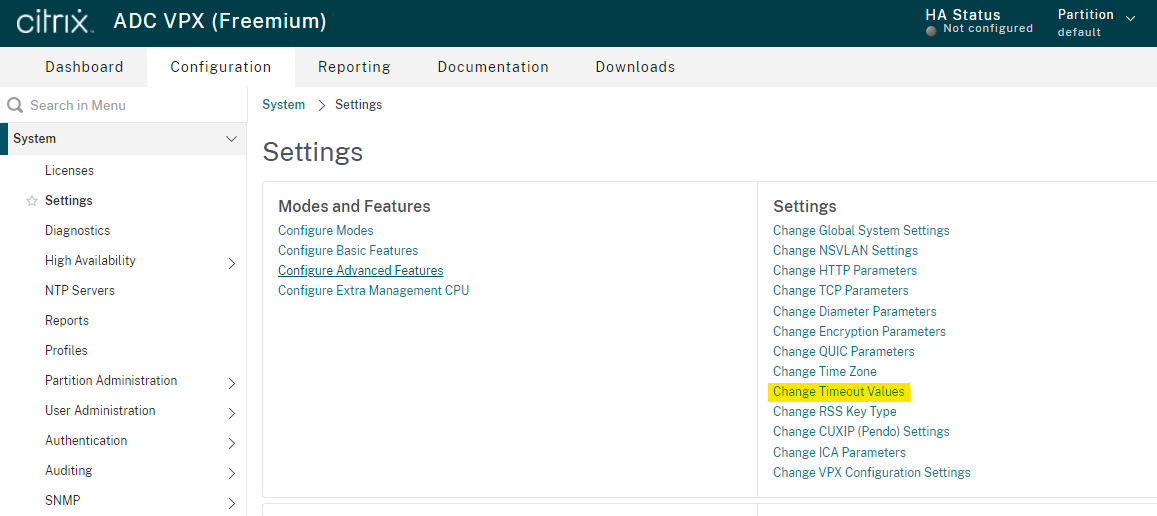Switch to the Dashboard tab

pyautogui.click(x=84, y=66)
